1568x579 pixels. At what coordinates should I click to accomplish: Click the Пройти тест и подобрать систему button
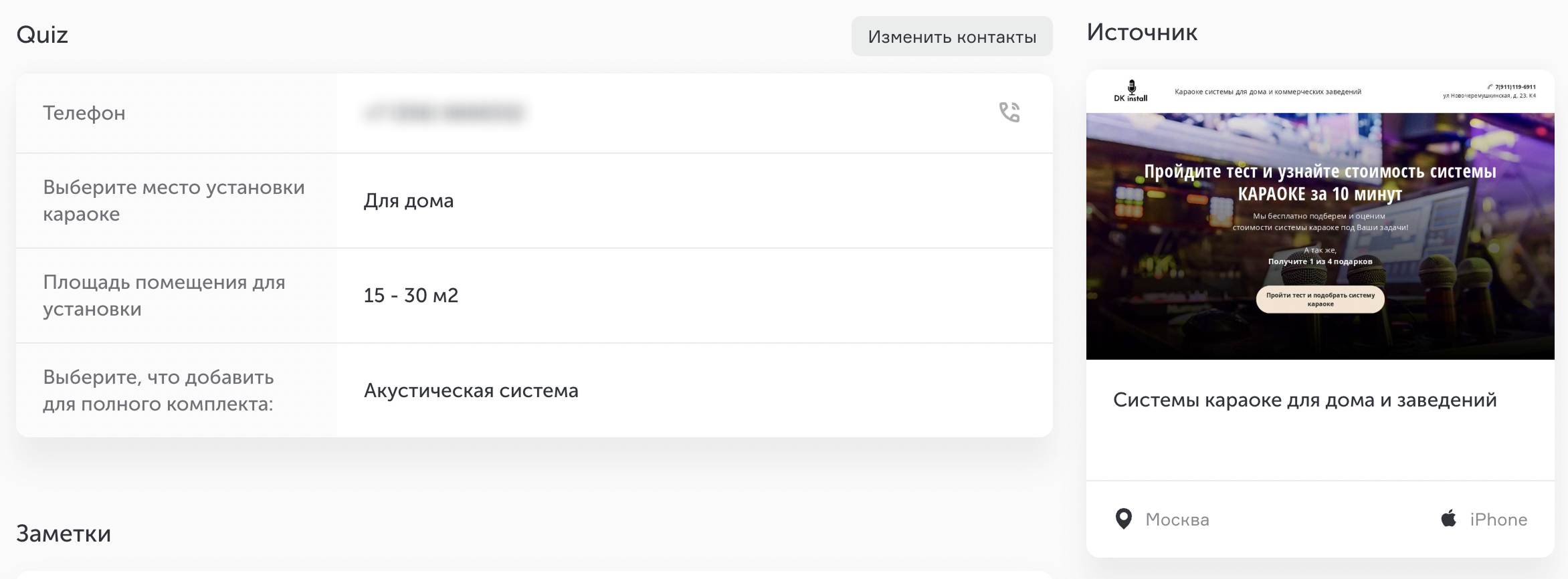[1320, 300]
